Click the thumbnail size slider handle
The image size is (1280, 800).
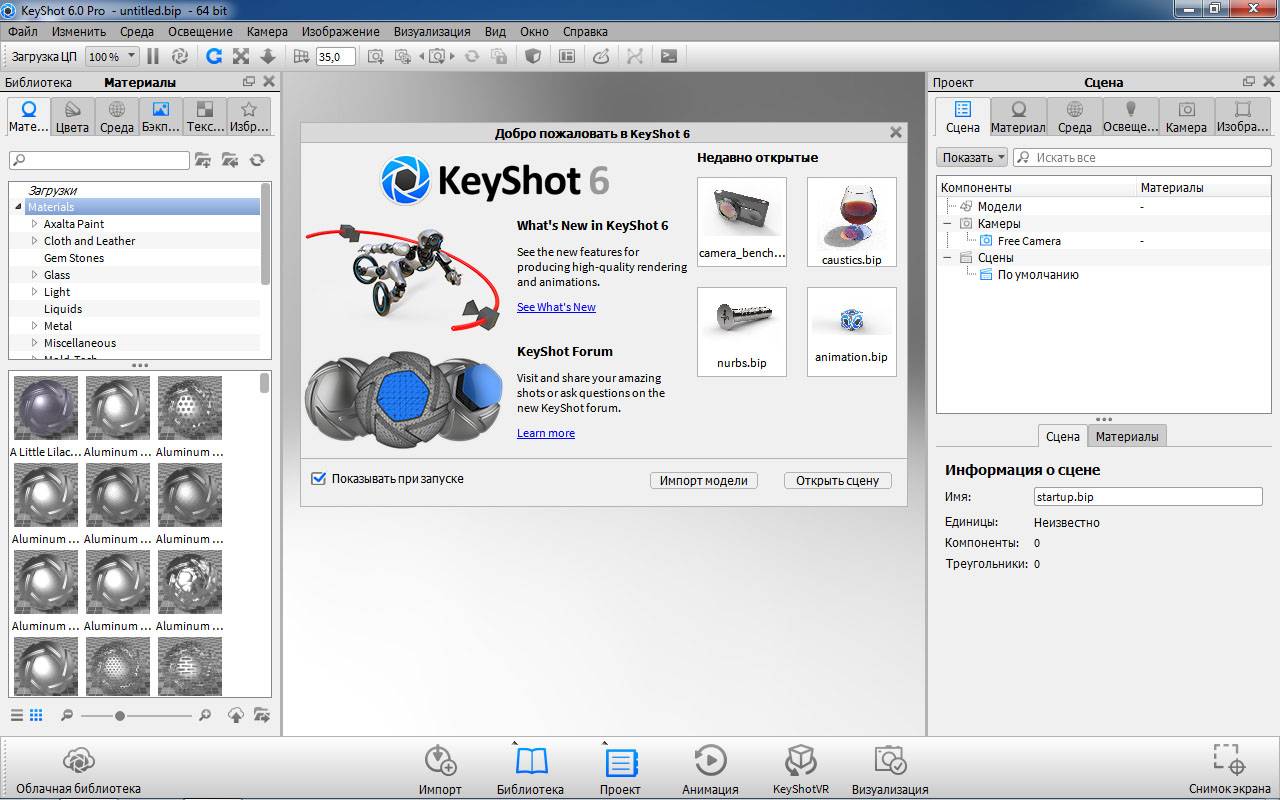[120, 716]
